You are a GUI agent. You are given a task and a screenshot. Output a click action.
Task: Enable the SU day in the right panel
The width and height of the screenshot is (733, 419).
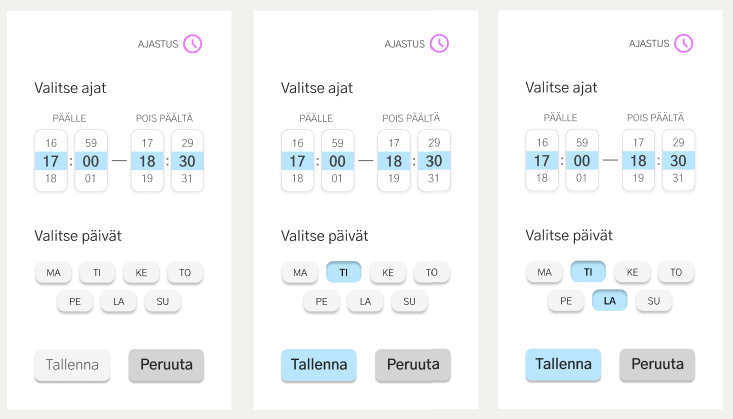[x=653, y=300]
